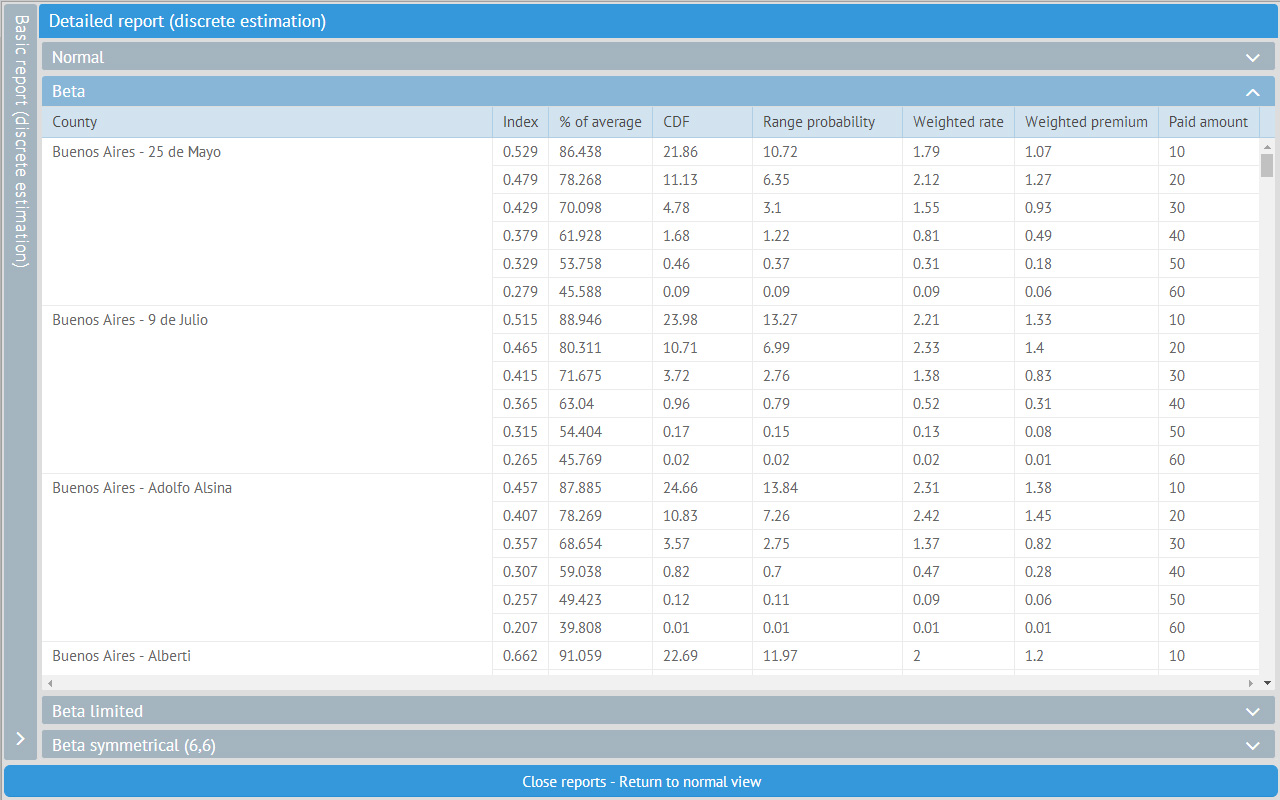Click % of average value 45.769
Screen dimensions: 1280x800
coord(581,460)
